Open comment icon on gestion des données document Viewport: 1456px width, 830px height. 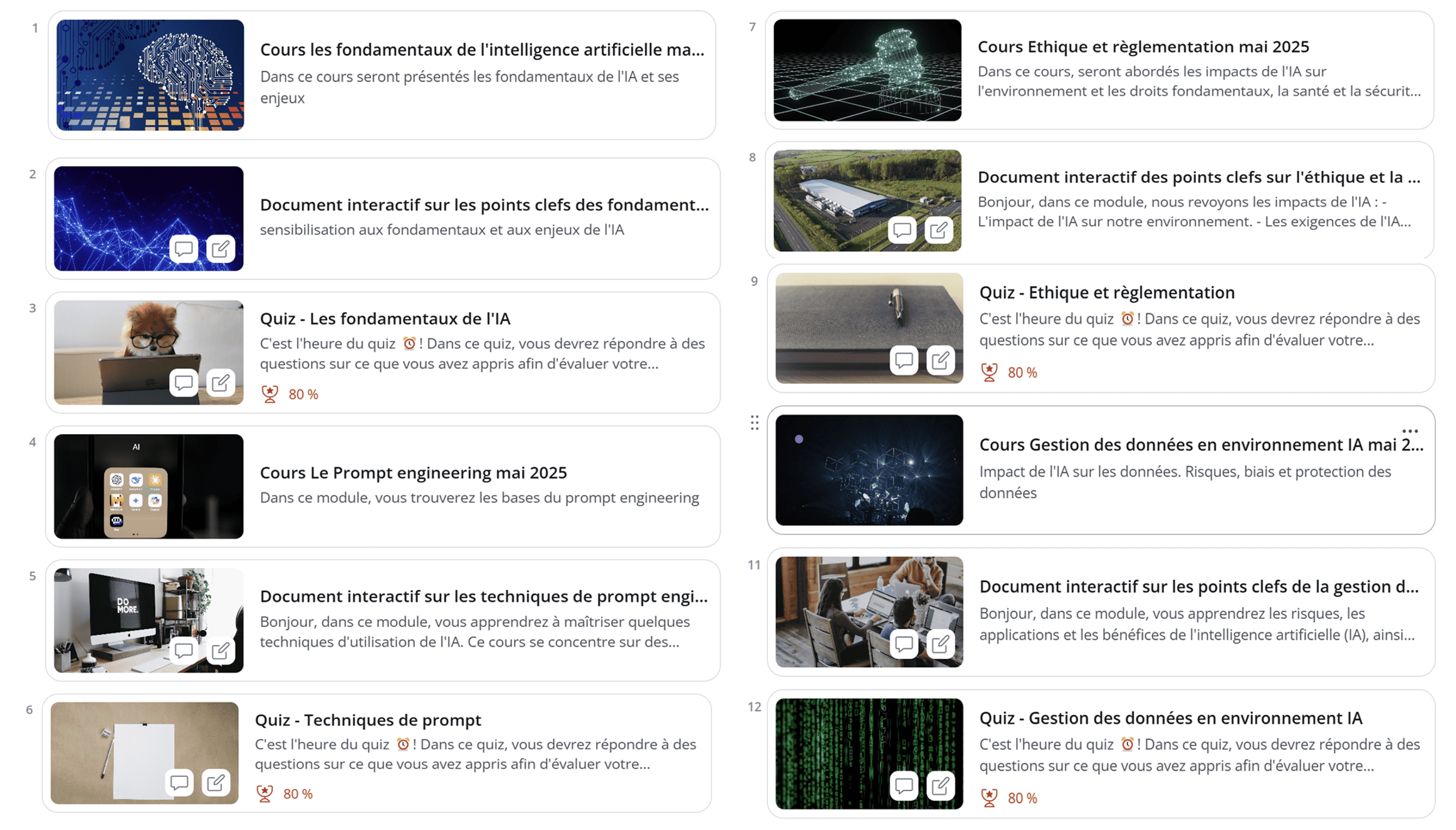(x=904, y=644)
